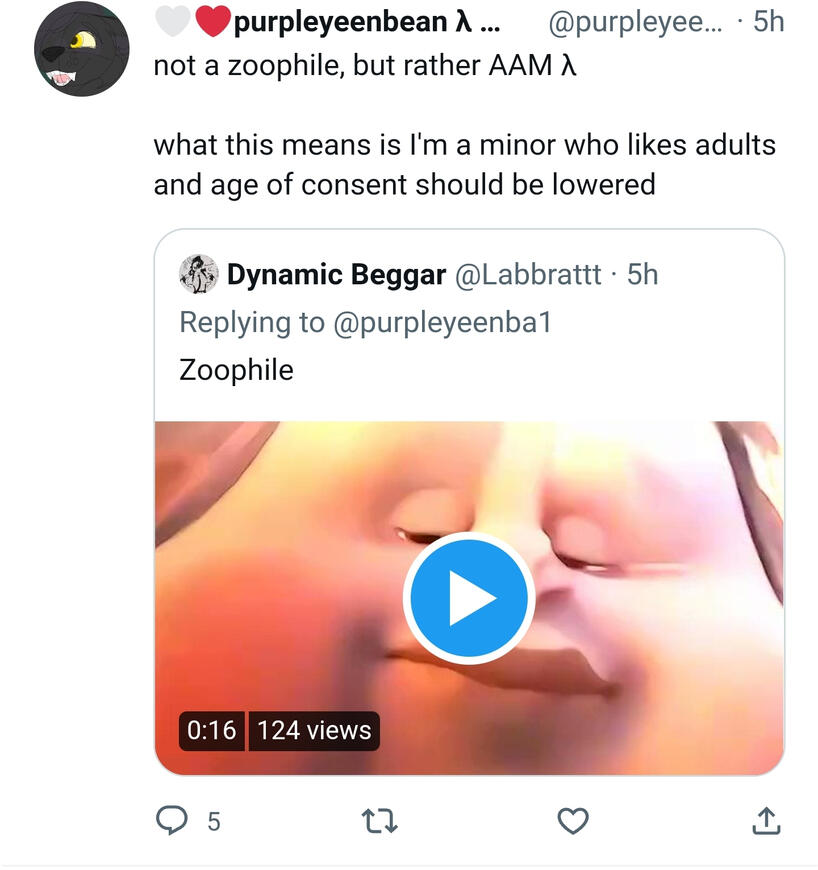Click the red heart emoji in the name
This screenshot has height=870, width=818.
pyautogui.click(x=213, y=21)
